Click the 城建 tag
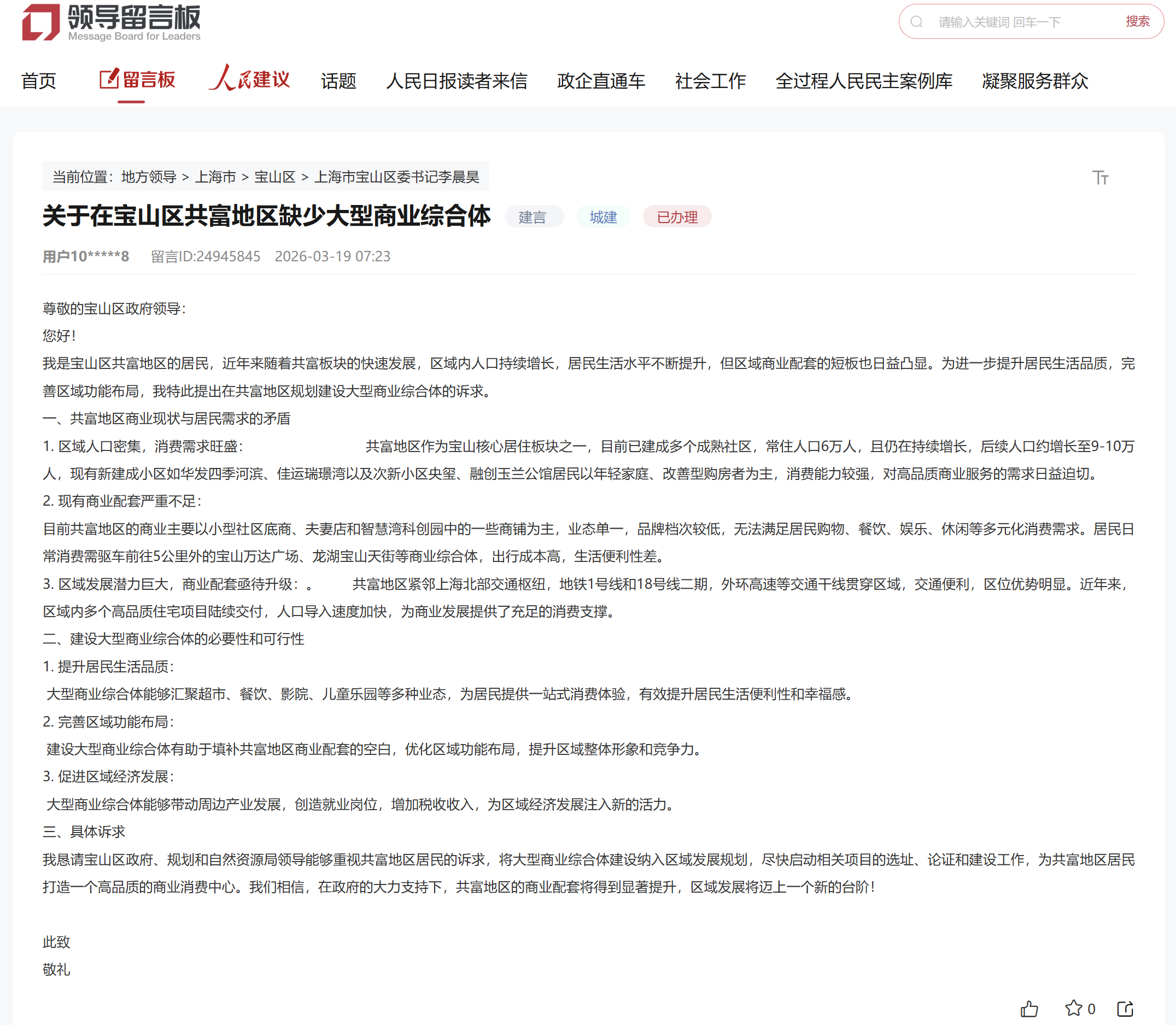This screenshot has height=1025, width=1176. click(604, 217)
